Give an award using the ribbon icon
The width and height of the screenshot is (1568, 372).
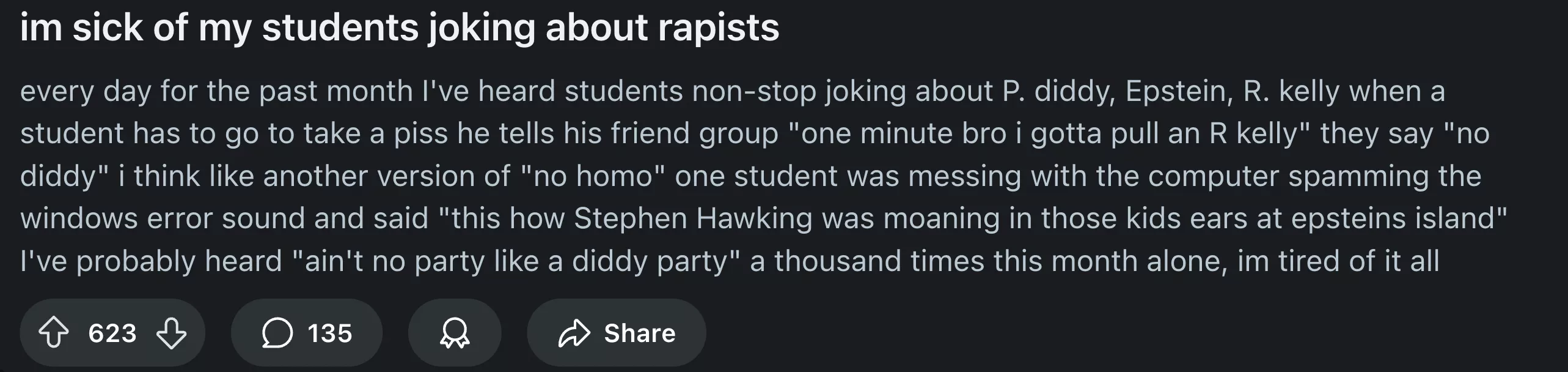455,333
